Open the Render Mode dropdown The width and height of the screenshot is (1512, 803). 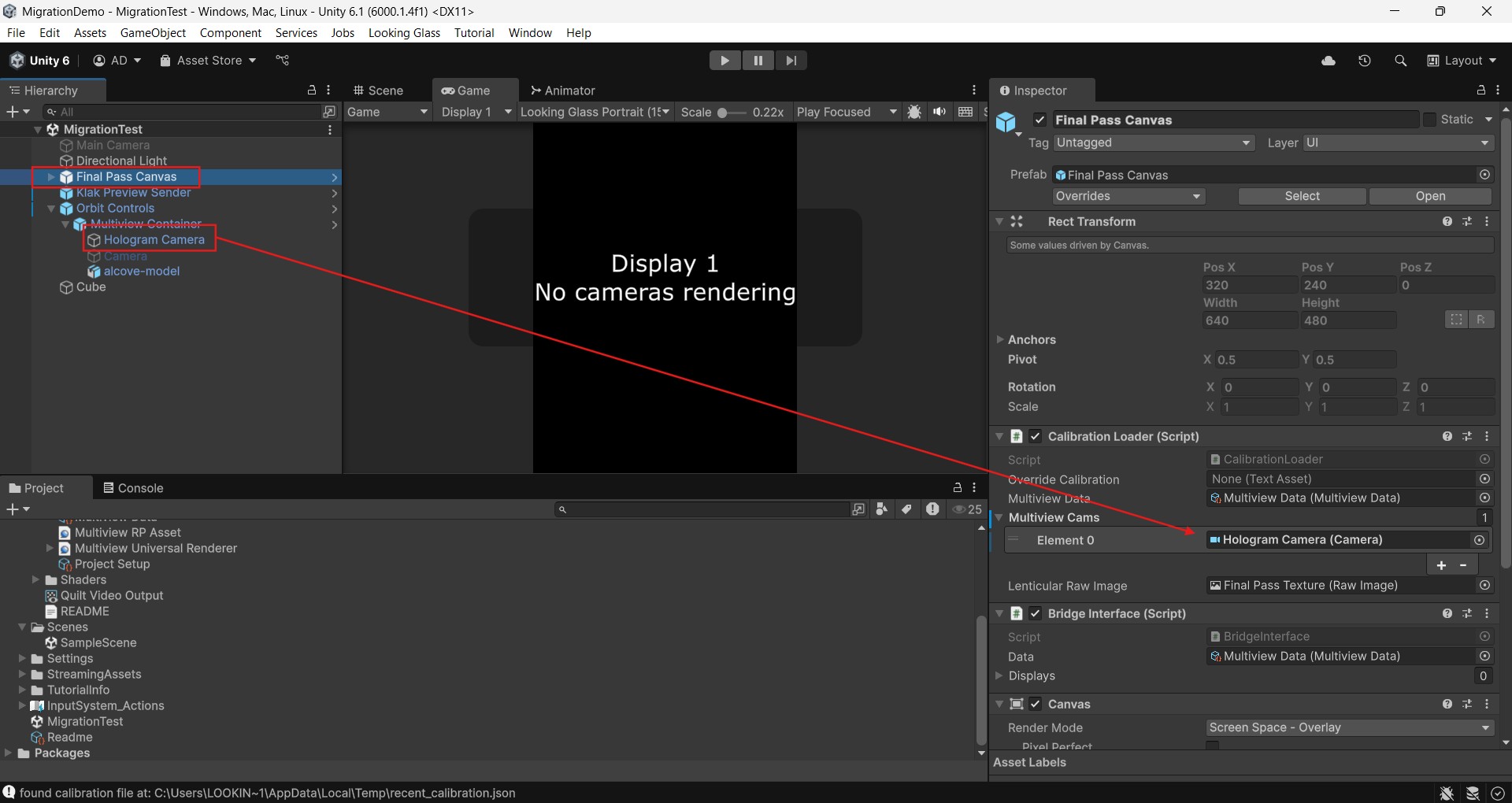(1349, 727)
